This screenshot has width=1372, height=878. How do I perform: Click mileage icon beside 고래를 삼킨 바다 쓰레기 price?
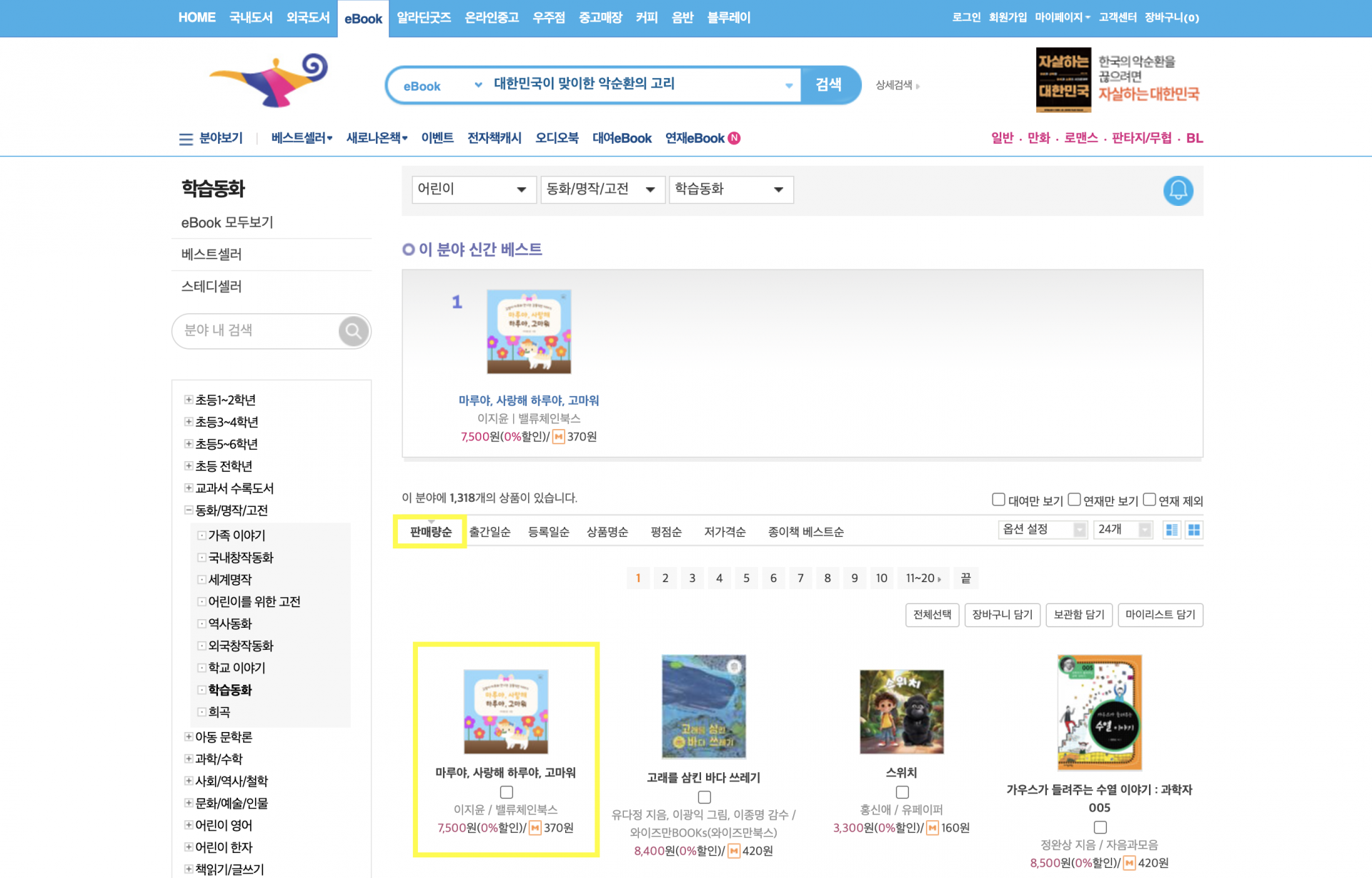pos(734,851)
